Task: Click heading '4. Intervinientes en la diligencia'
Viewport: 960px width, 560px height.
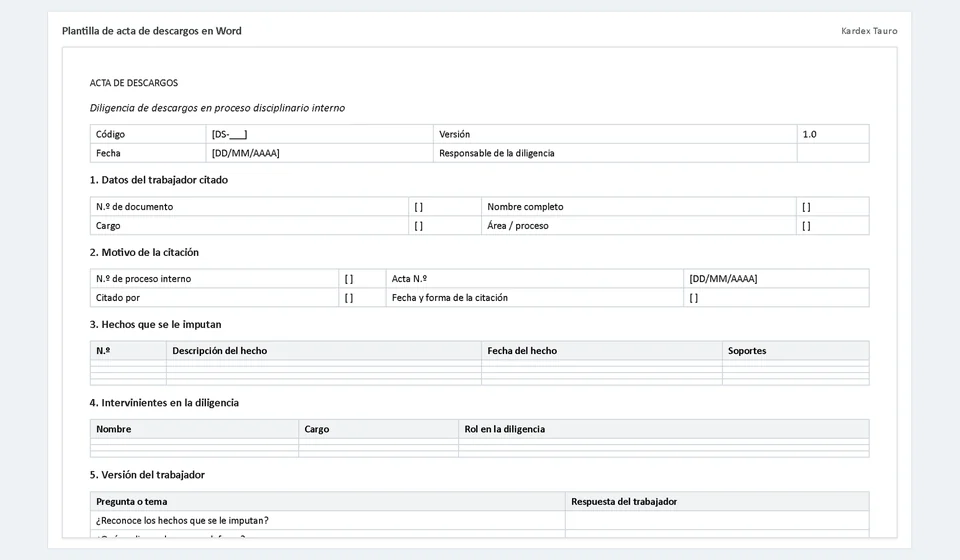Action: 164,403
